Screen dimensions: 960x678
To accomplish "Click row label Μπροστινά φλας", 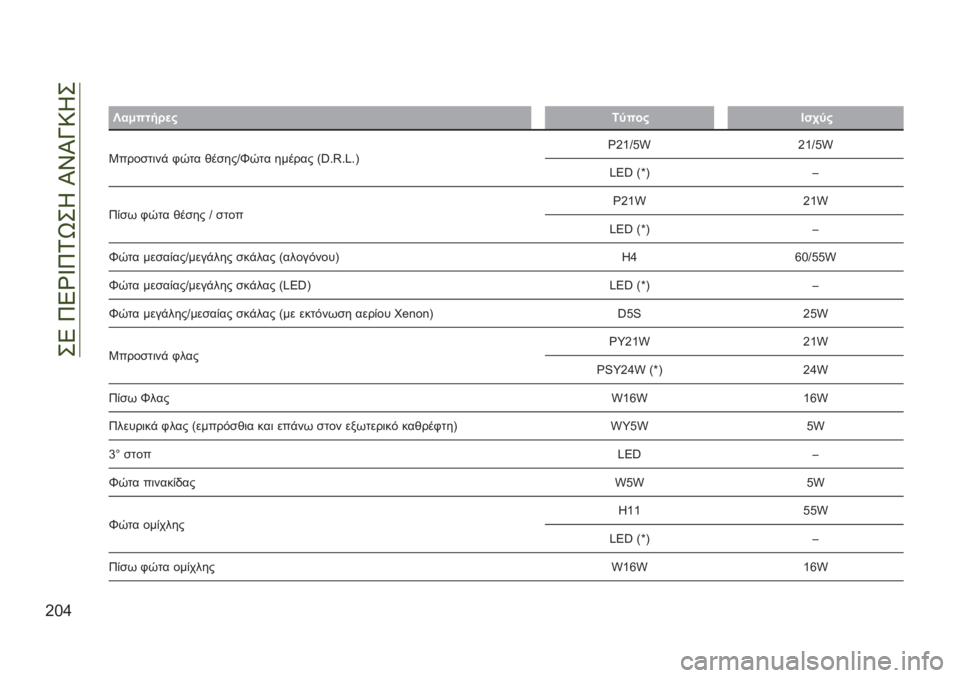I will pyautogui.click(x=154, y=356).
